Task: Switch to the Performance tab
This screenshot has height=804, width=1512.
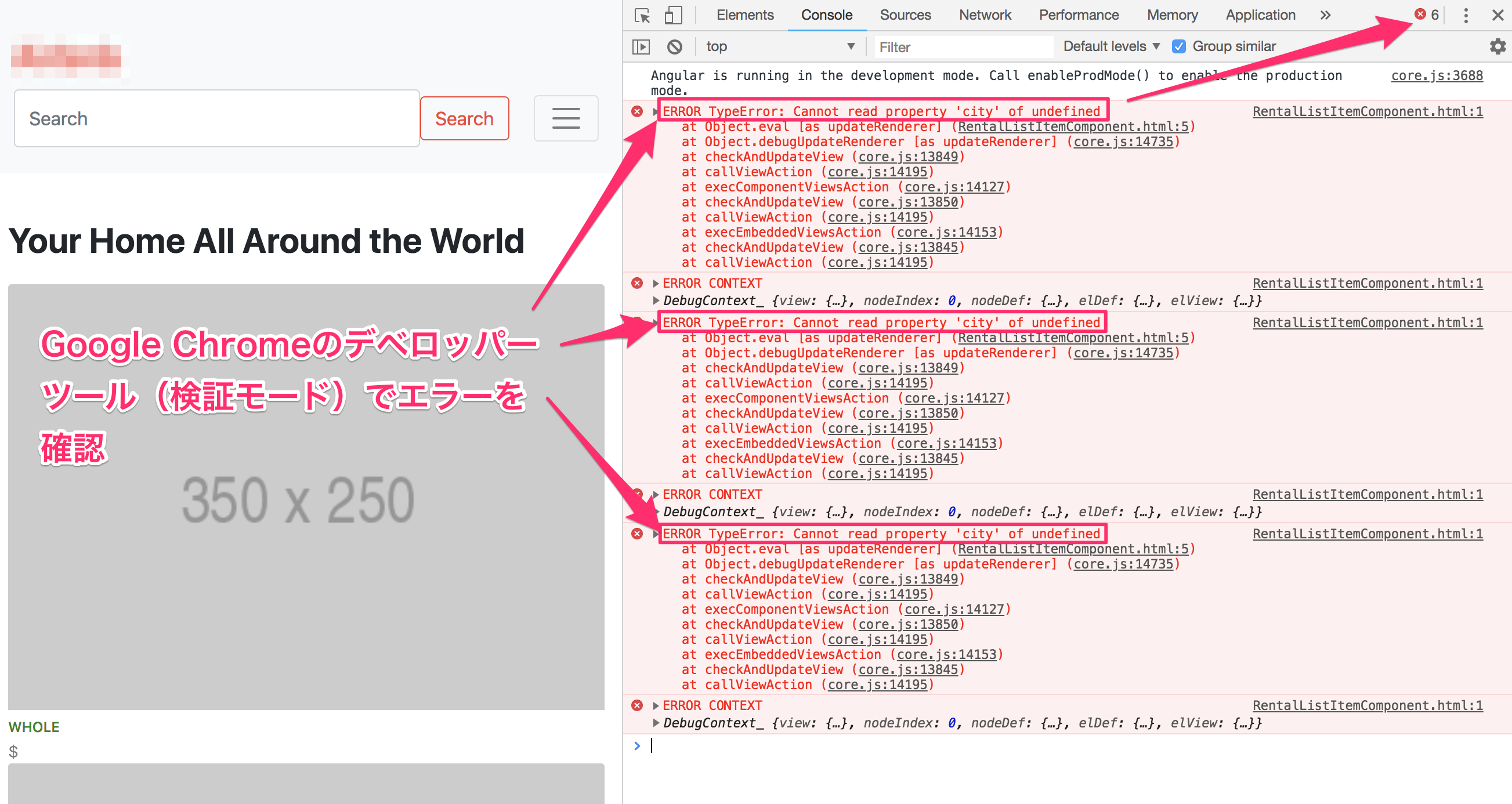Action: 1079,15
